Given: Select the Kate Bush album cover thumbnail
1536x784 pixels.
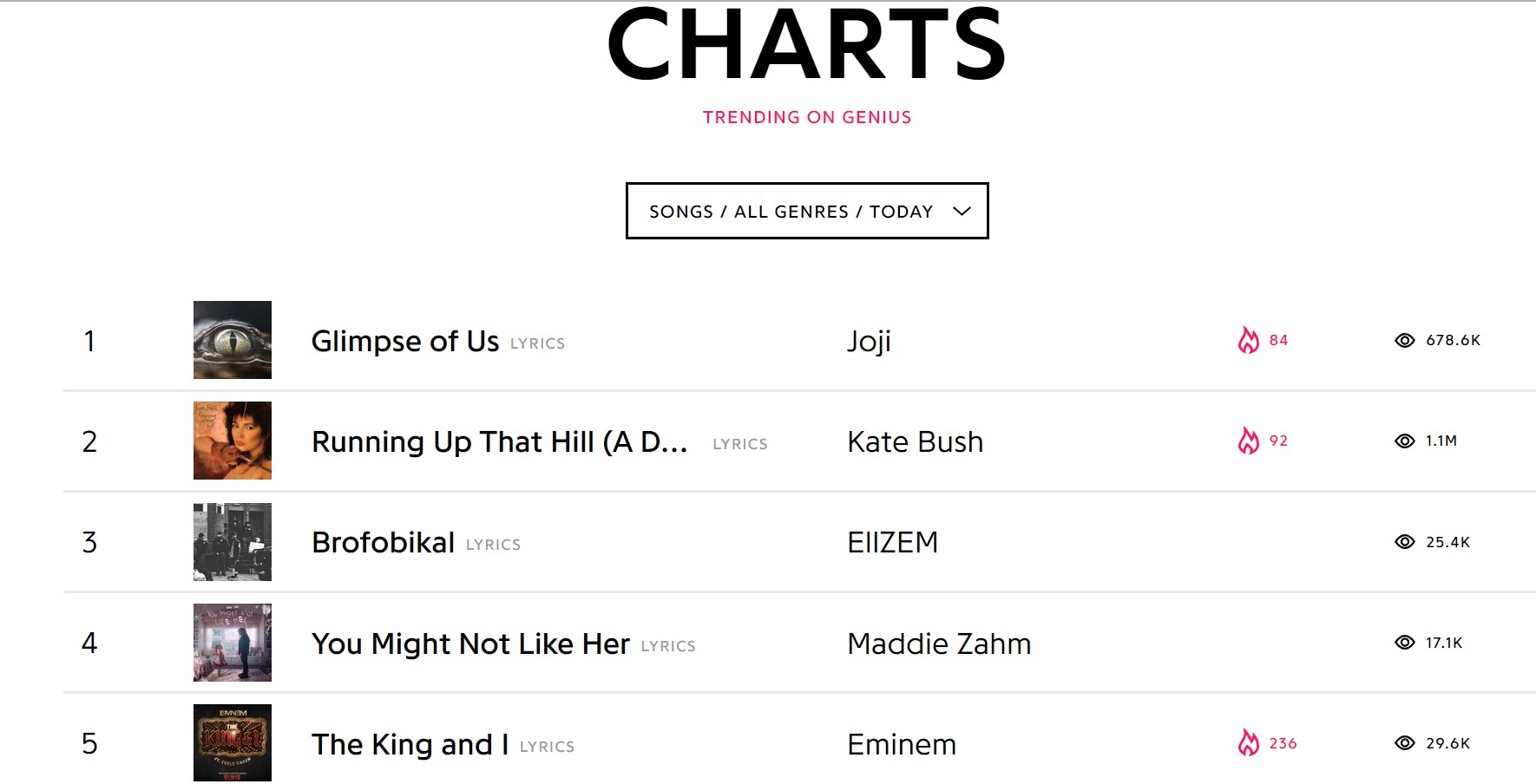Looking at the screenshot, I should click(232, 441).
